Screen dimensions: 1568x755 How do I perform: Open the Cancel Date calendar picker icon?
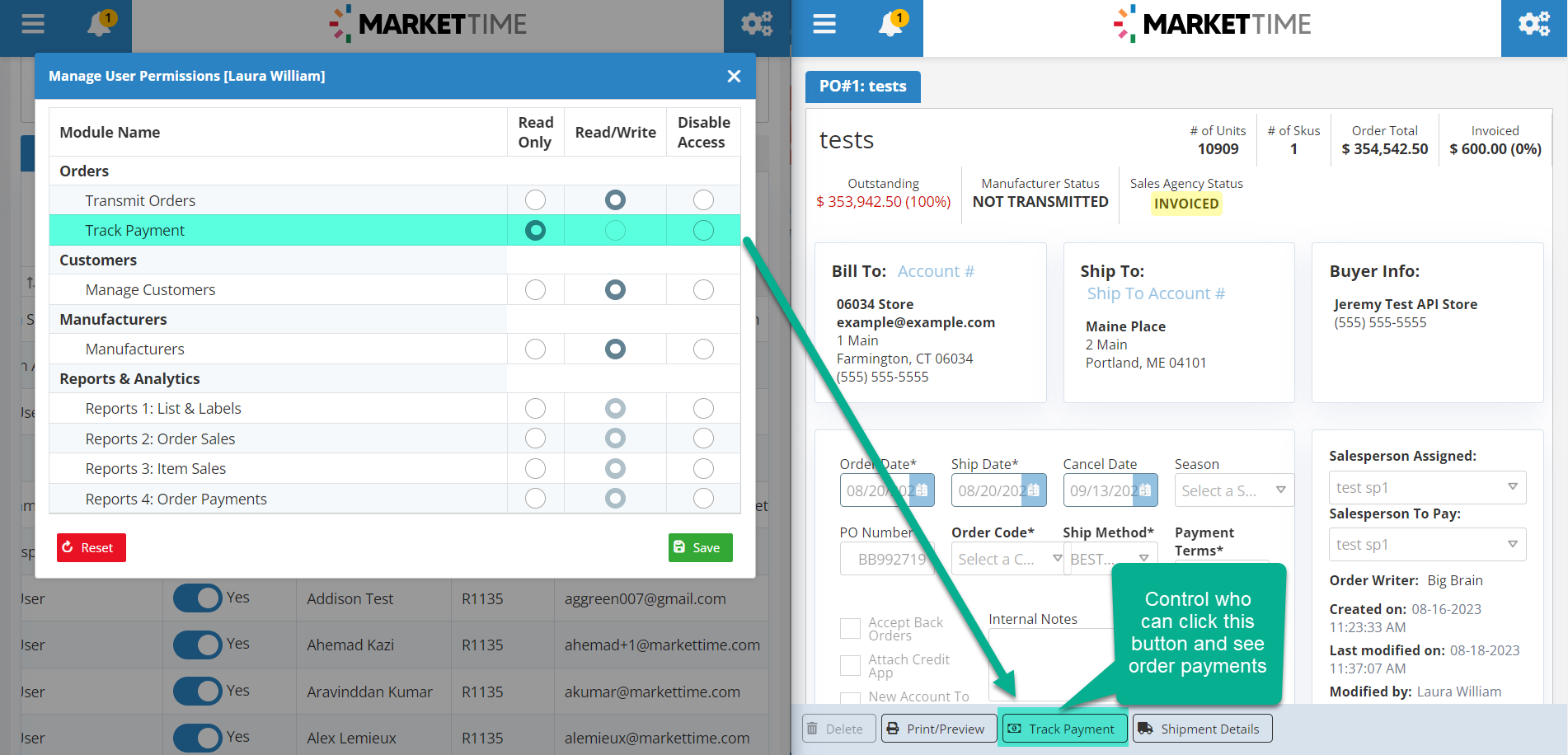1144,490
